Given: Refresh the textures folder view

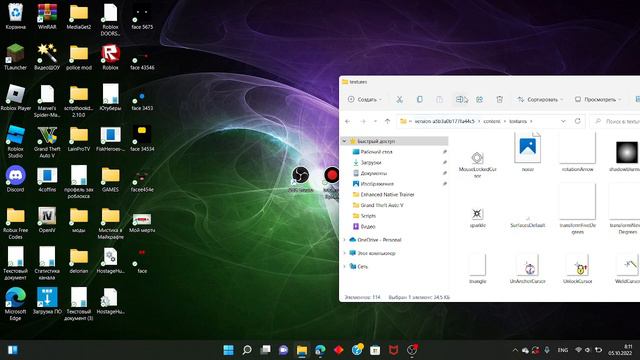Looking at the screenshot, I should [x=577, y=121].
